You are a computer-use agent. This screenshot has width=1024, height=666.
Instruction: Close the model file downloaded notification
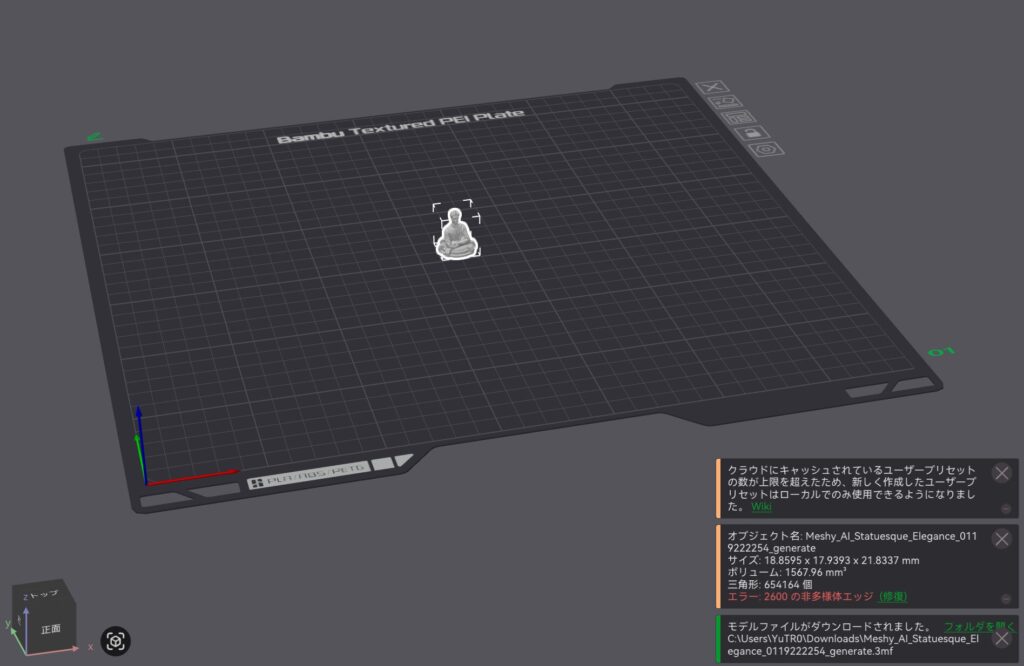click(x=1001, y=638)
